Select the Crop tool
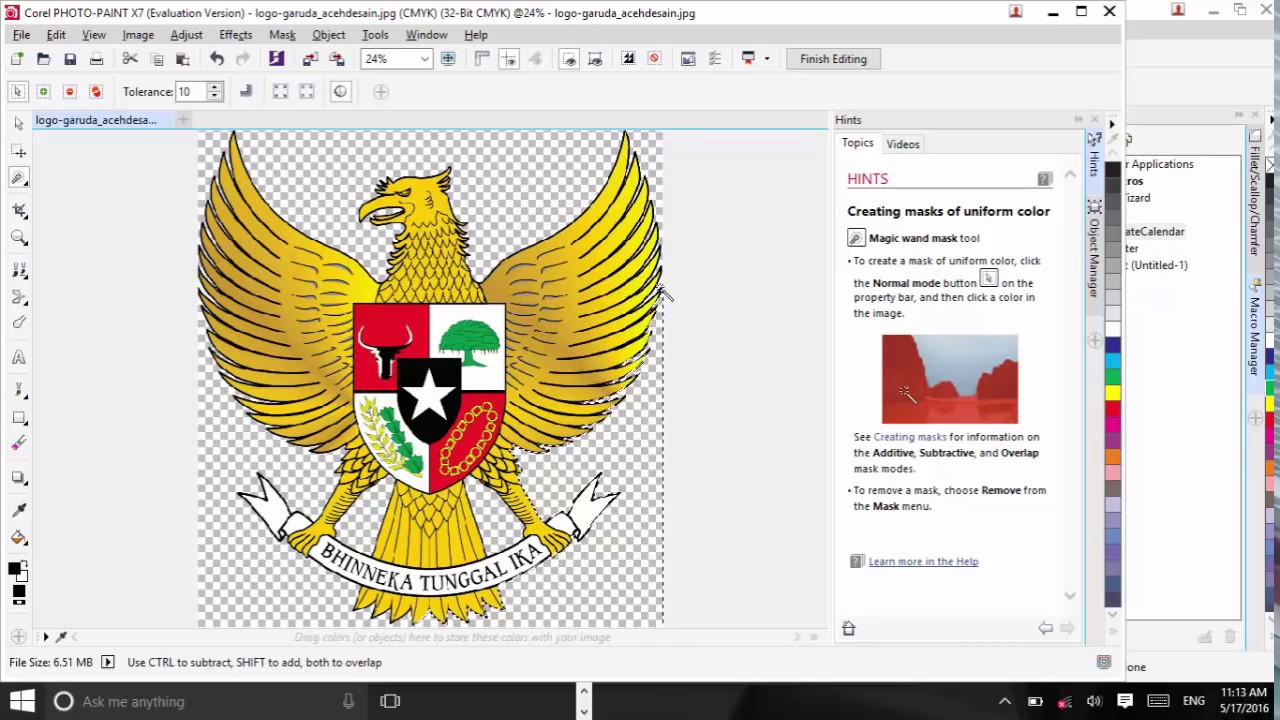1280x720 pixels. pos(18,210)
